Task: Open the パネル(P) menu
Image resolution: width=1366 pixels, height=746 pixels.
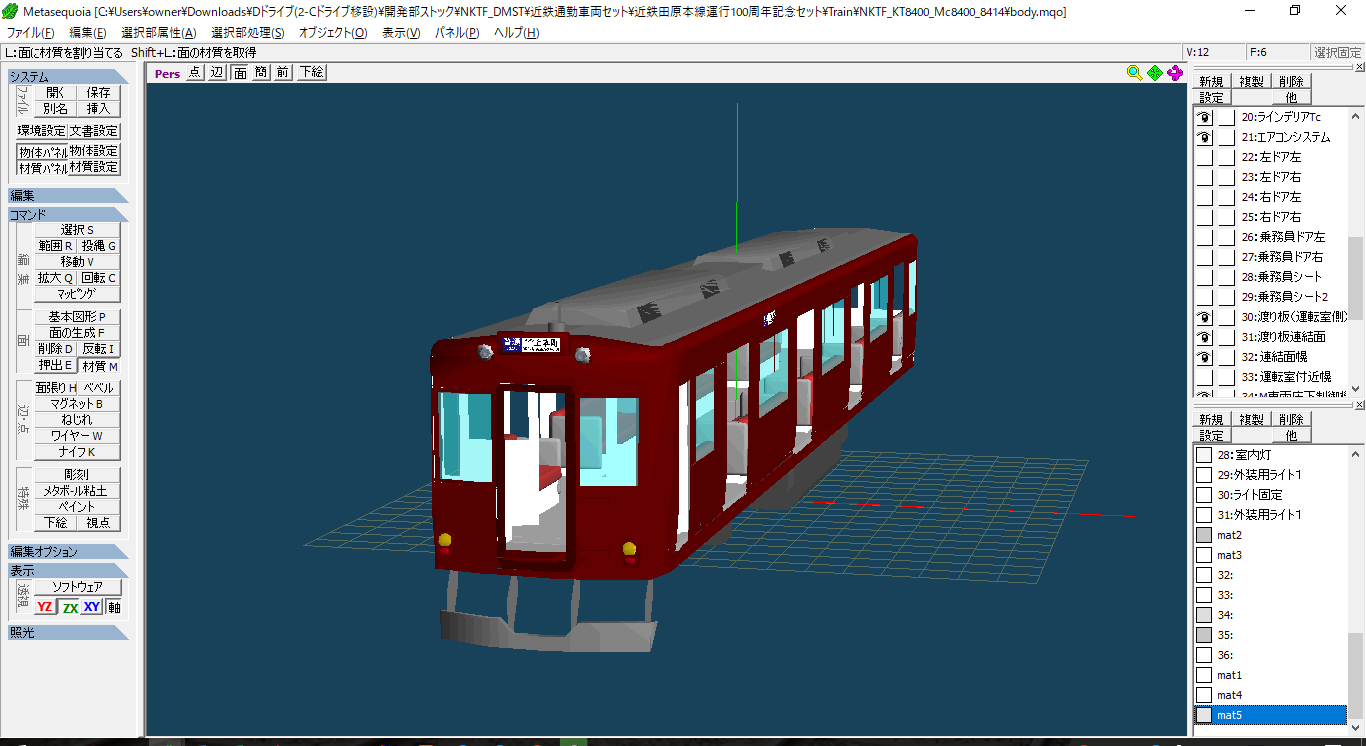Action: point(457,33)
